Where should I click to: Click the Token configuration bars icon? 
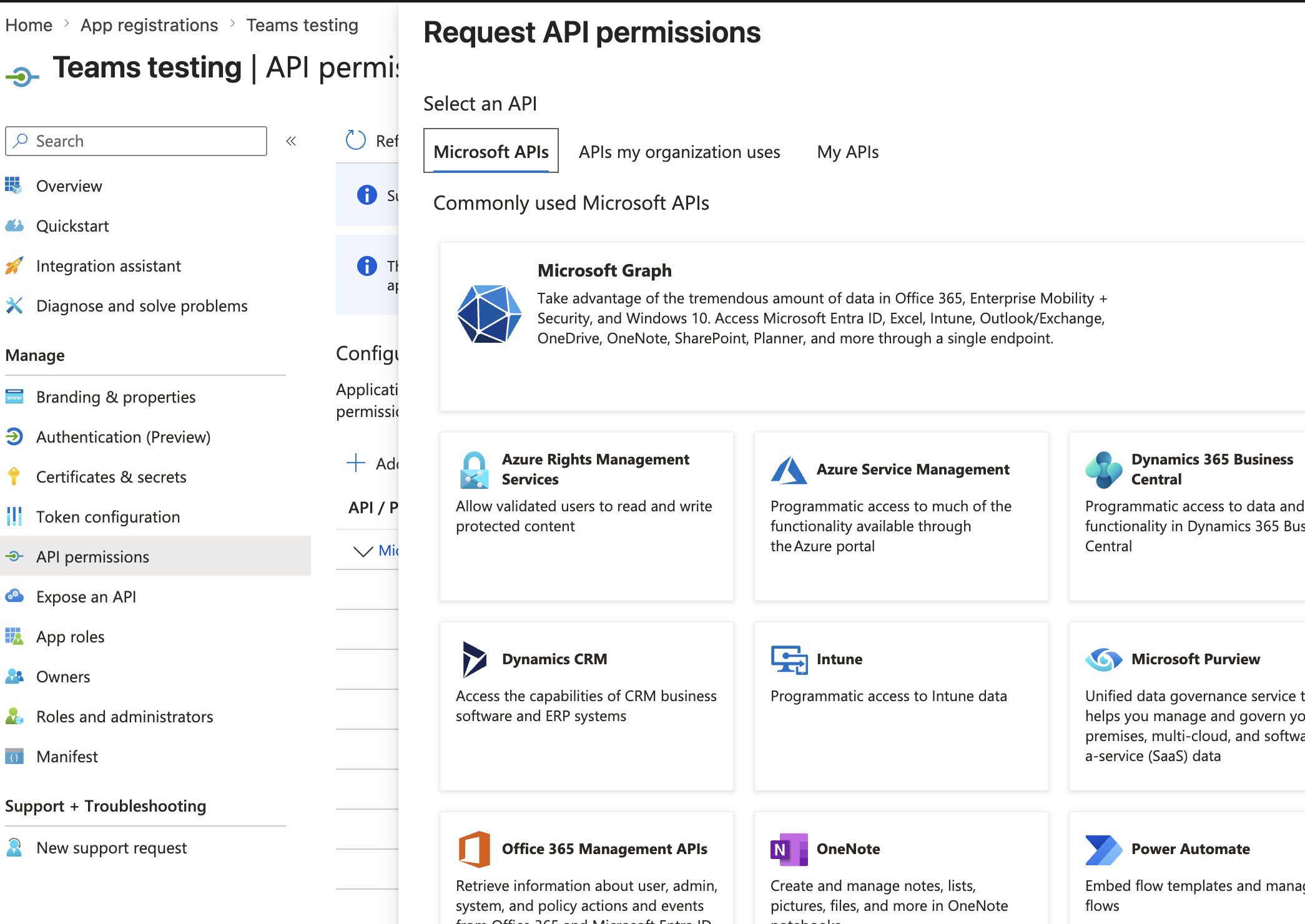pyautogui.click(x=14, y=516)
